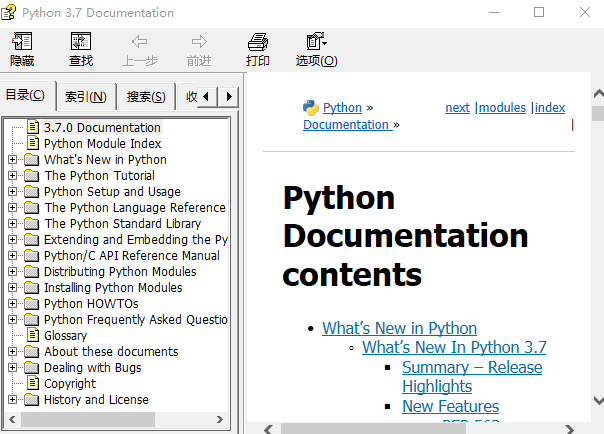604x434 pixels.
Task: Expand The Python Tutorial tree node
Action: click(12, 176)
